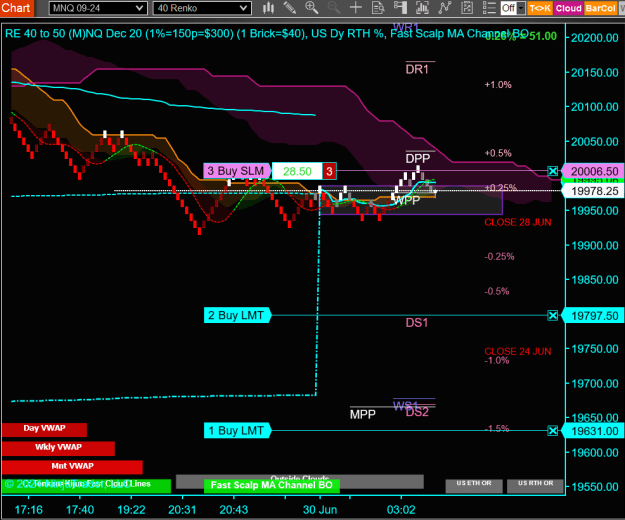Click the 19797.50 price marker

click(594, 316)
